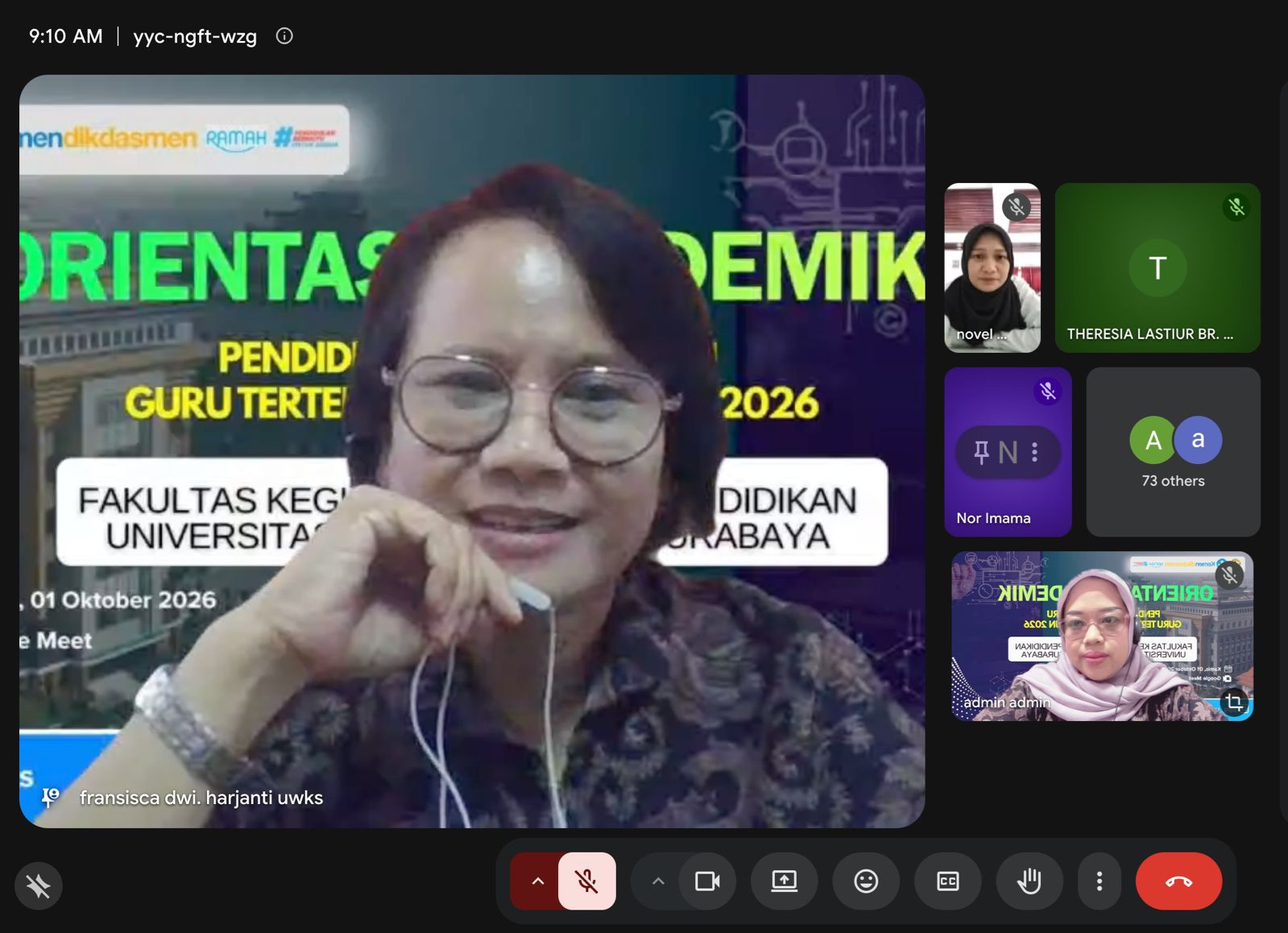Click the green A avatar in others tile
The width and height of the screenshot is (1288, 933).
[x=1153, y=440]
